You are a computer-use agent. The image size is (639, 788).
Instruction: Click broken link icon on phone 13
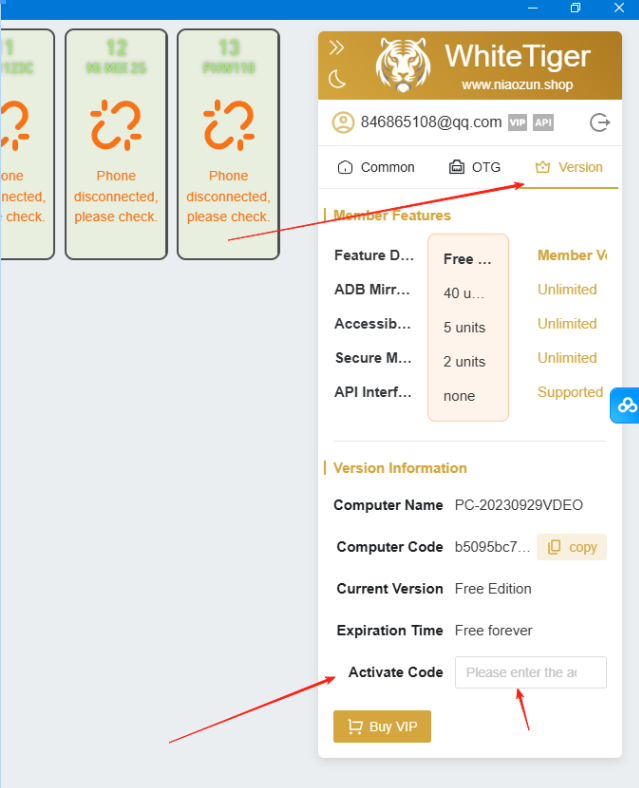point(229,125)
